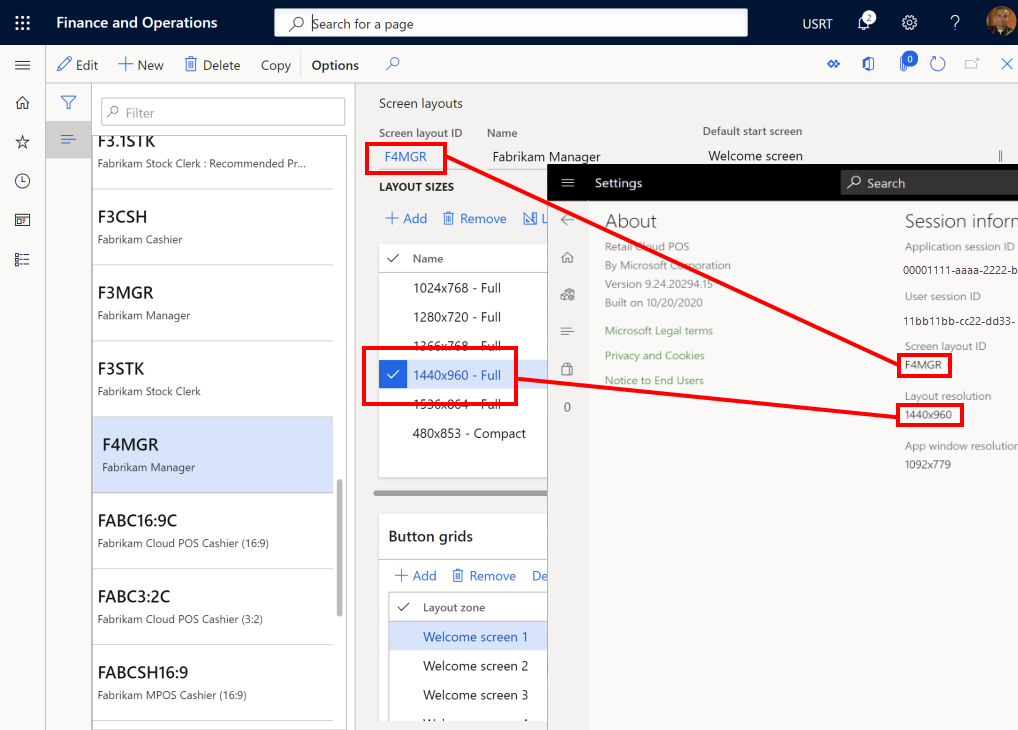The image size is (1018, 730).
Task: Open Privacy and Cookies link
Action: point(654,355)
